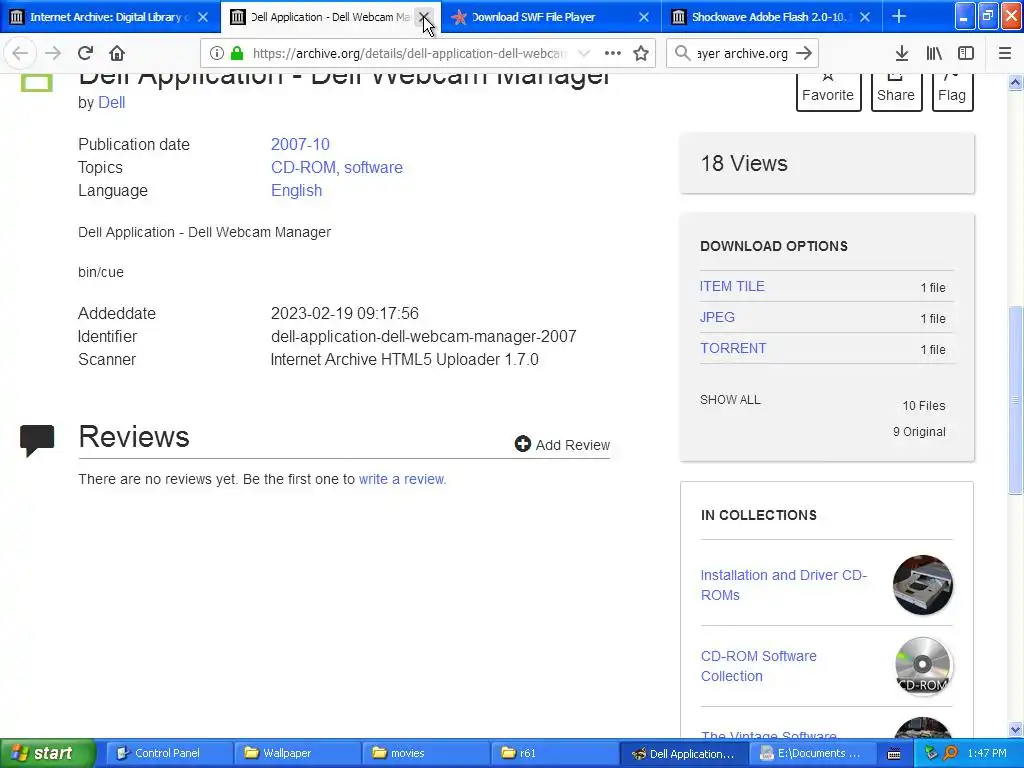
Task: Click the Add Review plus icon
Action: pyautogui.click(x=522, y=444)
